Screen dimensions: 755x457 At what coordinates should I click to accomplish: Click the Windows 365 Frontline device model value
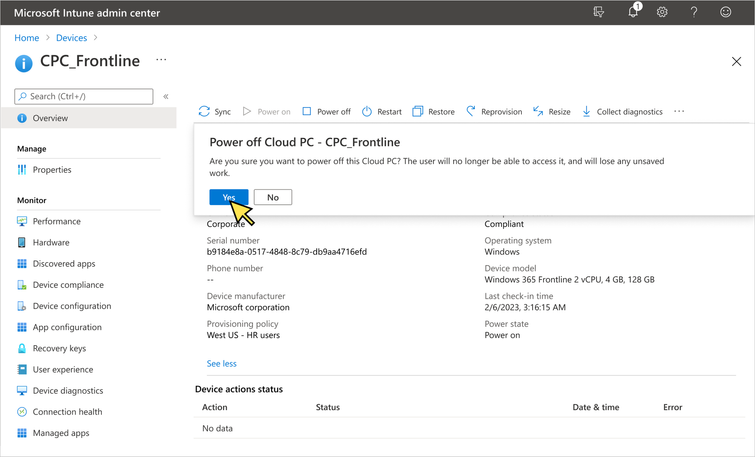tap(569, 279)
